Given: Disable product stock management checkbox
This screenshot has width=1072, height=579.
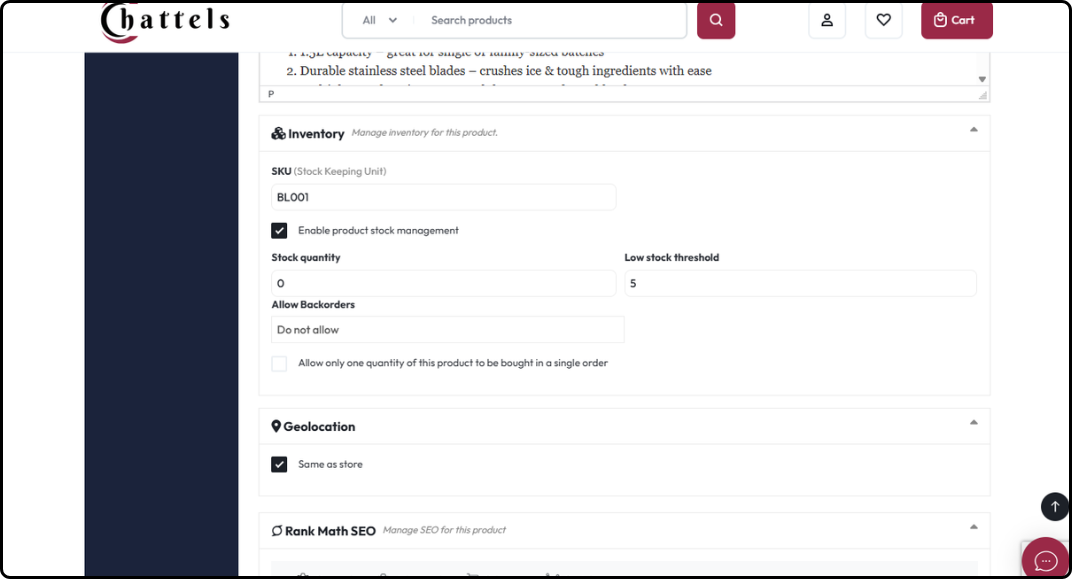Looking at the screenshot, I should point(279,230).
